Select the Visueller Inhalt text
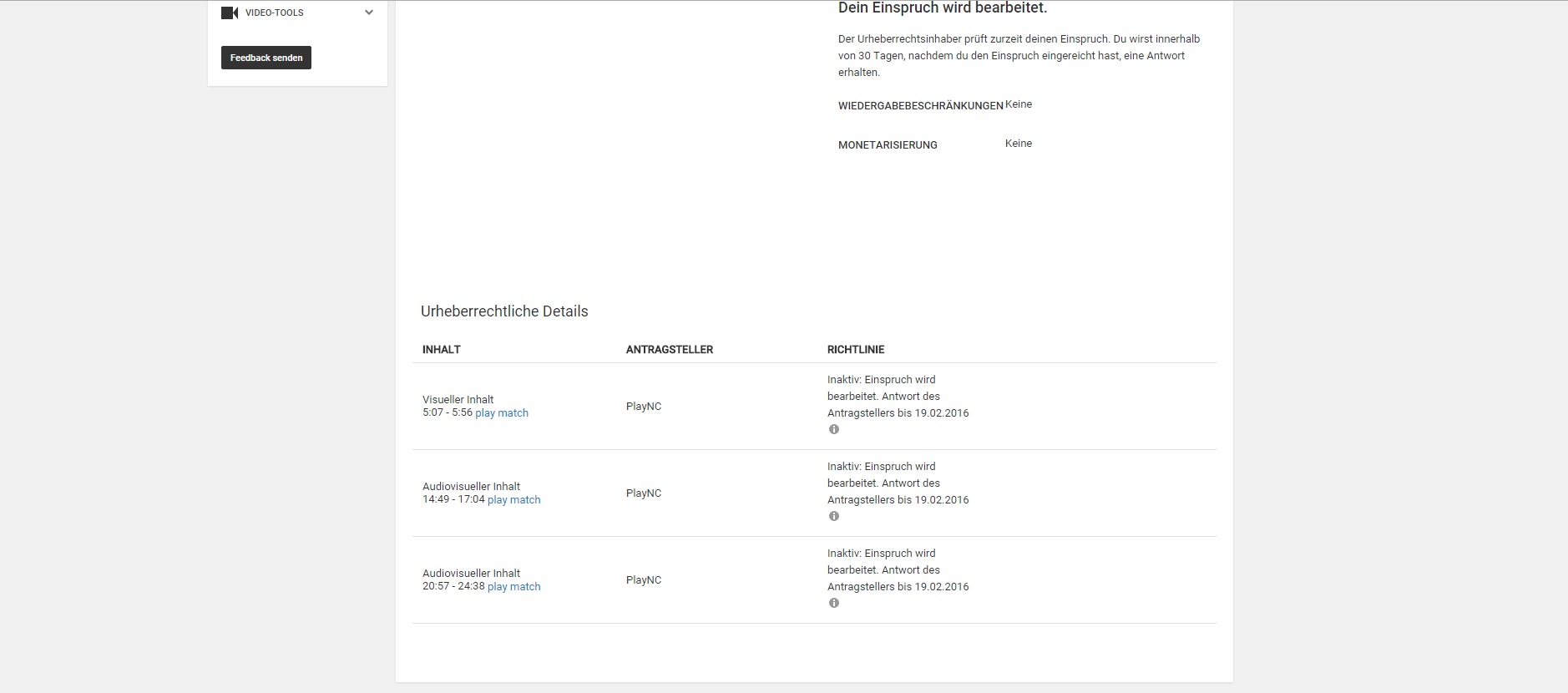This screenshot has width=1568, height=693. tap(458, 399)
